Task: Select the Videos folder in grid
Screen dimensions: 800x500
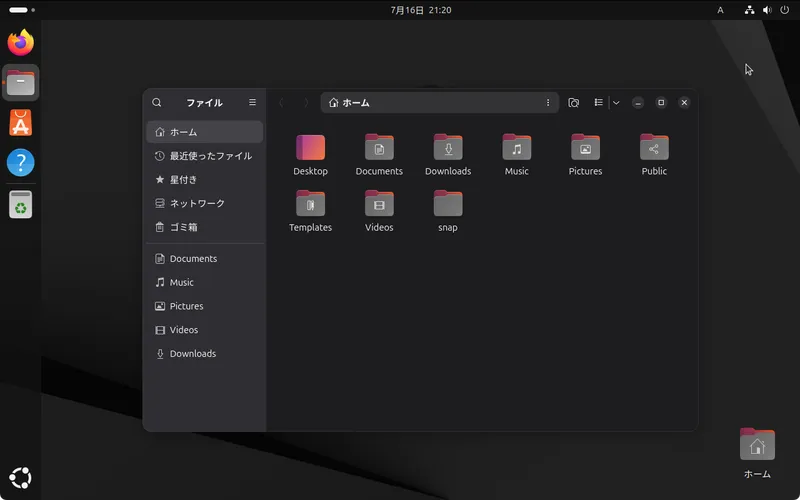Action: [379, 204]
